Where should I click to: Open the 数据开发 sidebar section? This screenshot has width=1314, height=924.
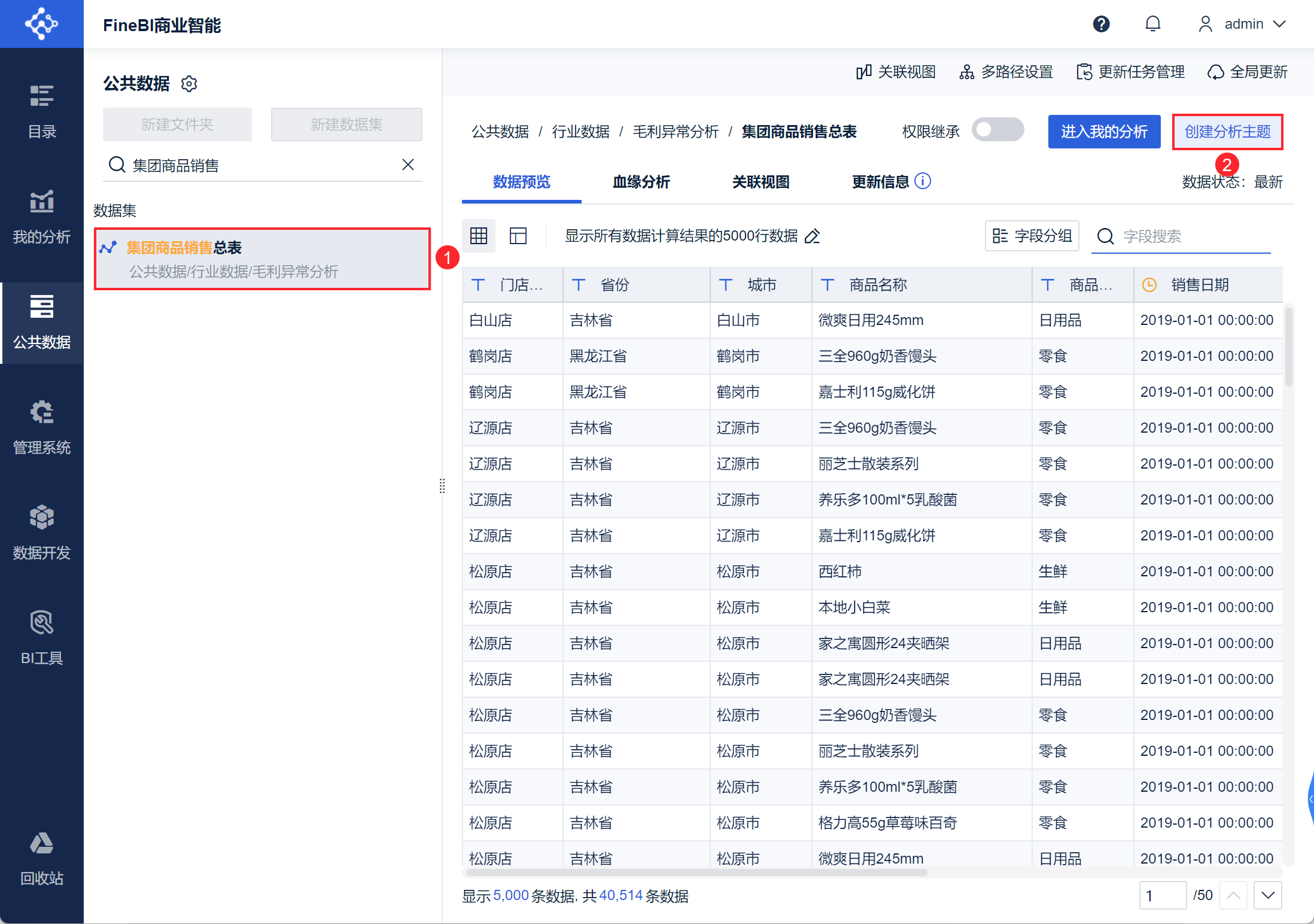(x=42, y=533)
